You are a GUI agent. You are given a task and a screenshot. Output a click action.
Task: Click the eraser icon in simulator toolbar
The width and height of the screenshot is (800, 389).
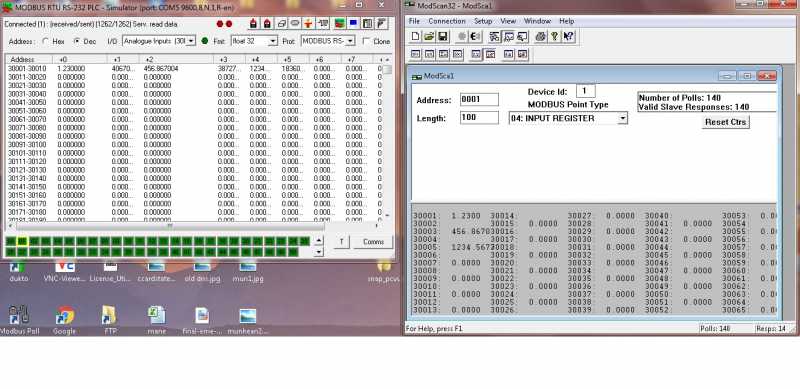pyautogui.click(x=281, y=23)
